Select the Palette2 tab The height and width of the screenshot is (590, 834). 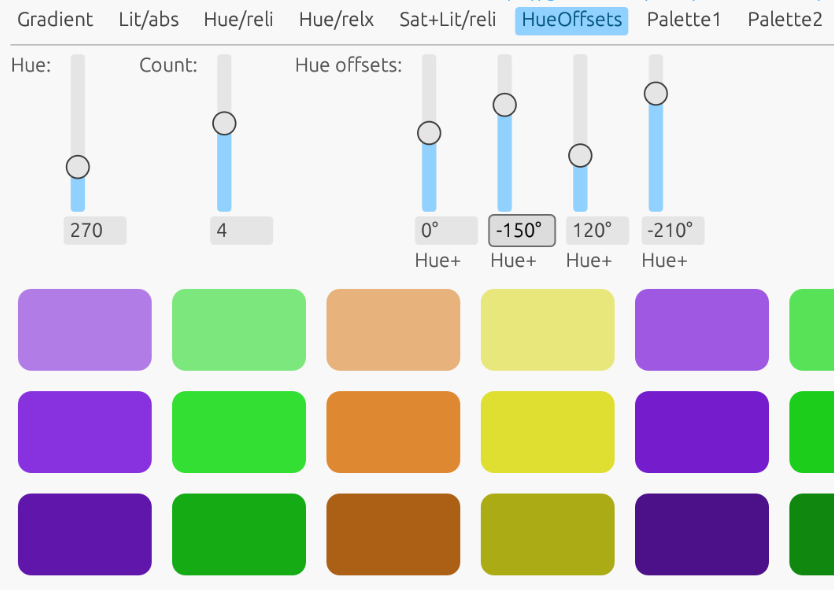tap(785, 20)
